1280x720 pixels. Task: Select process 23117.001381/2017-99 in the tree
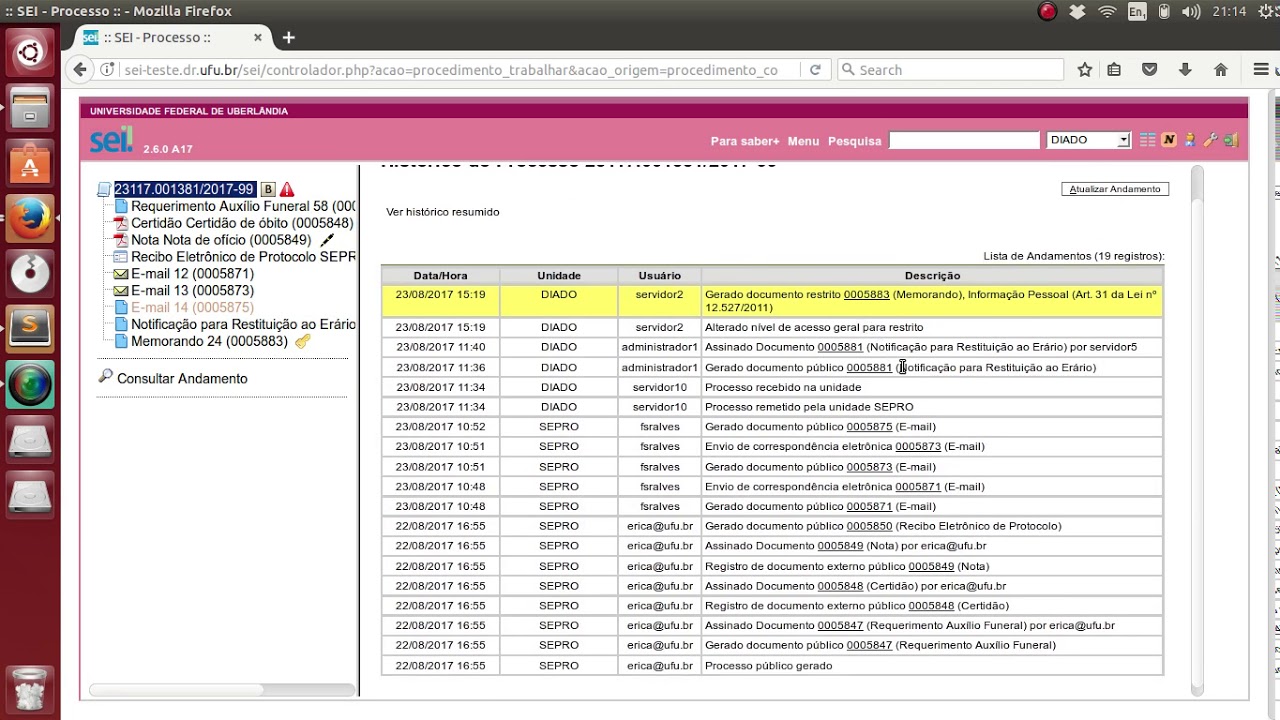click(x=184, y=189)
